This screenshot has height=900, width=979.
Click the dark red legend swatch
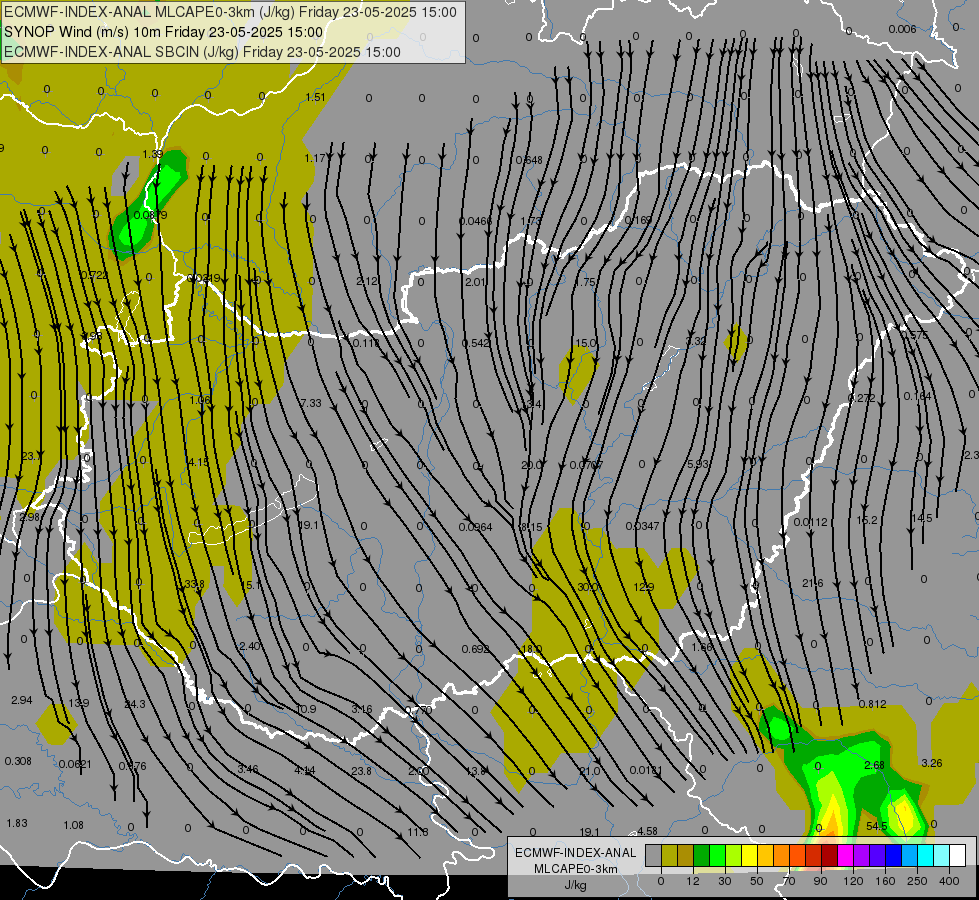click(829, 855)
